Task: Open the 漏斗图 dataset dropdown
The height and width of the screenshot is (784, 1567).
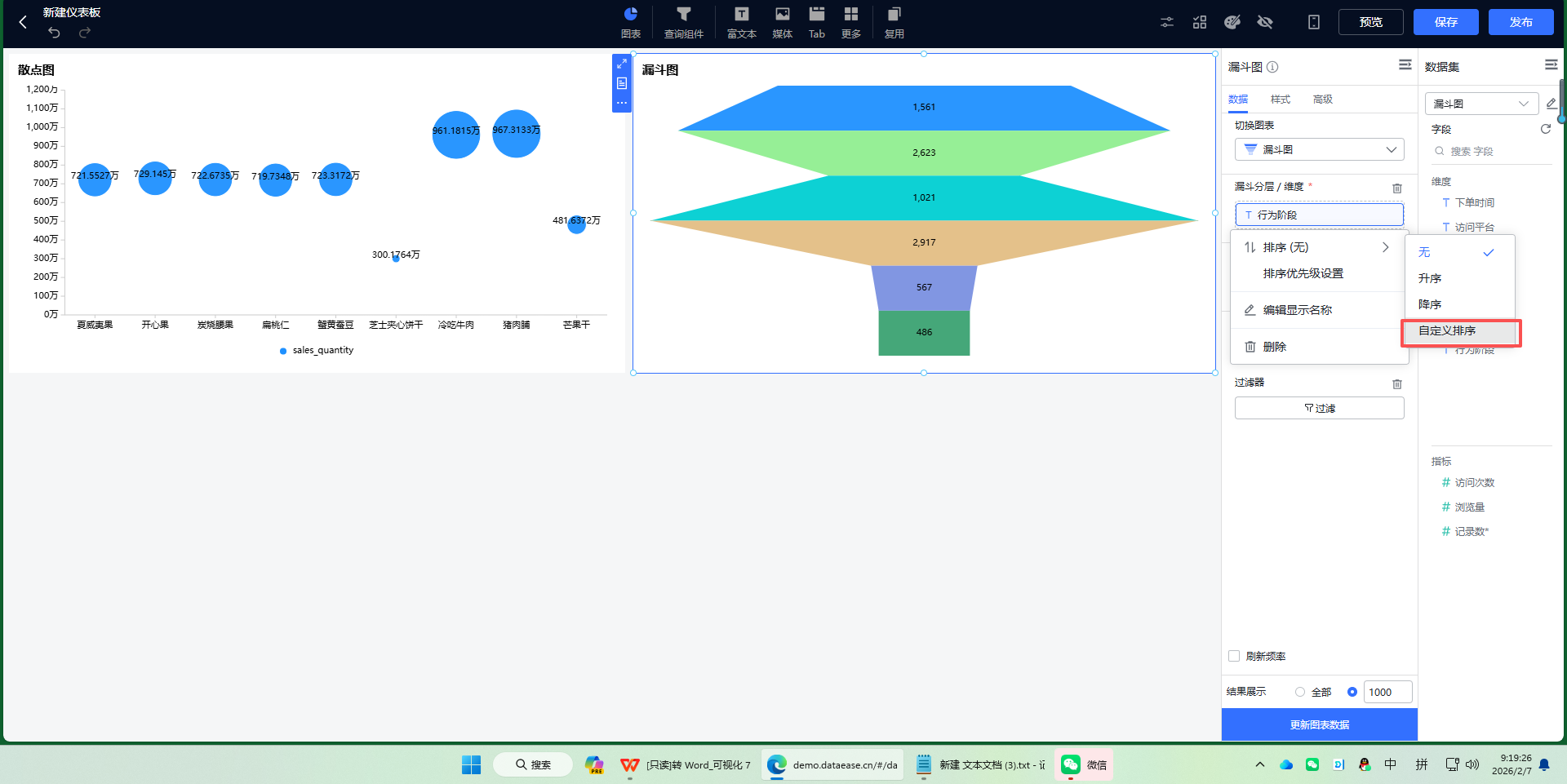Action: point(1481,104)
